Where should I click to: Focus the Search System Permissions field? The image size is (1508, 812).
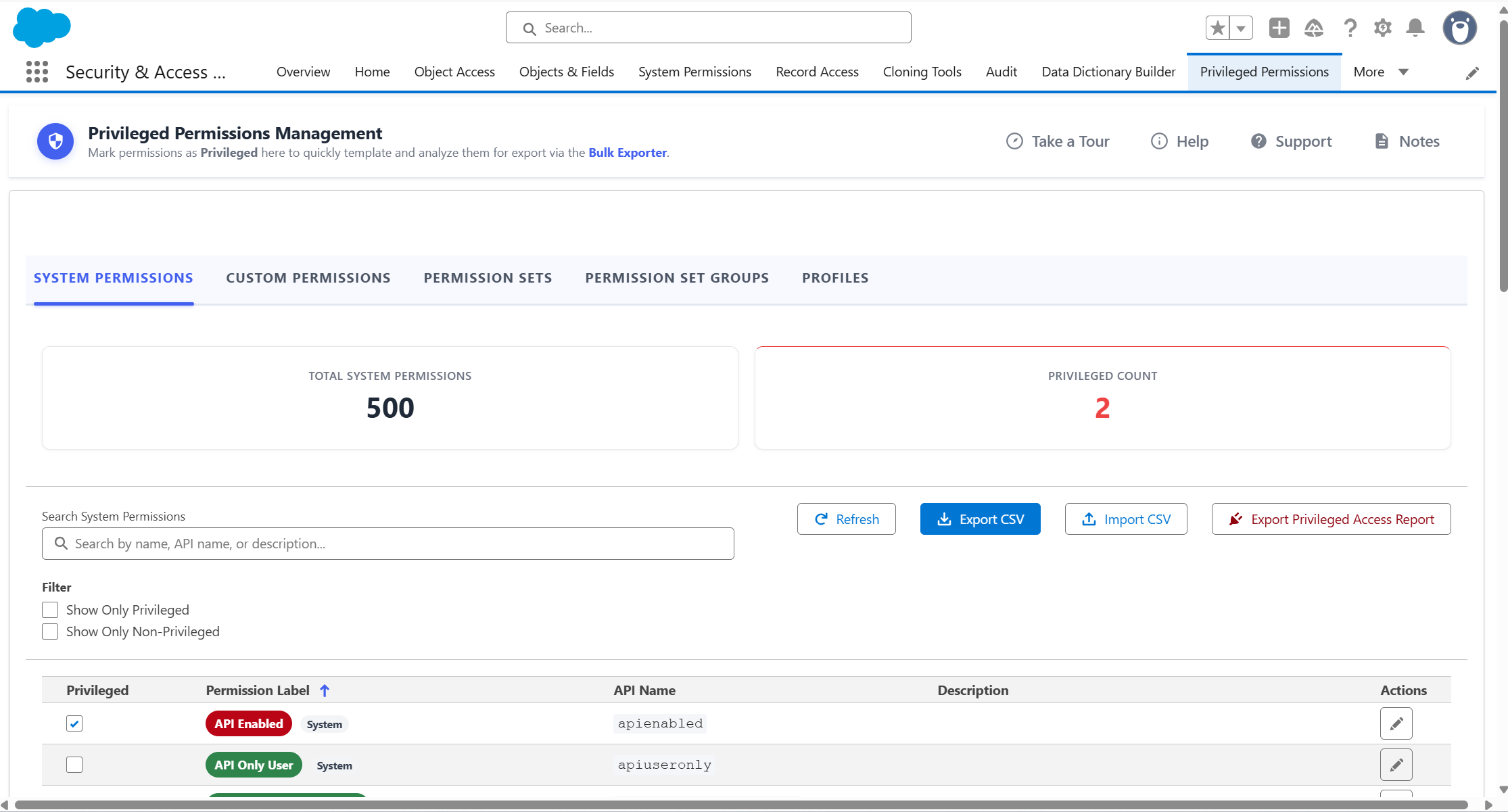[x=388, y=544]
